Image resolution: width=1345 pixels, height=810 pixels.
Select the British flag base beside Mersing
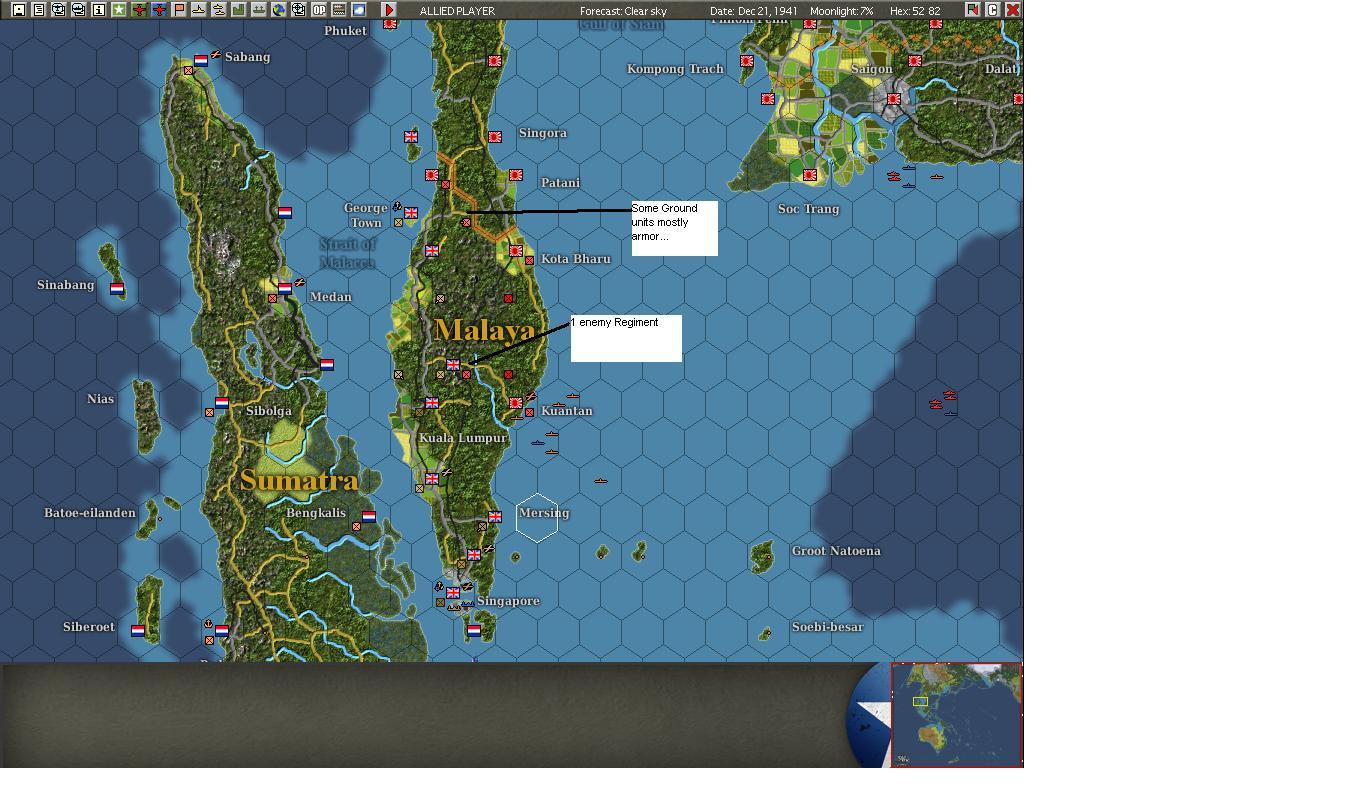click(495, 517)
